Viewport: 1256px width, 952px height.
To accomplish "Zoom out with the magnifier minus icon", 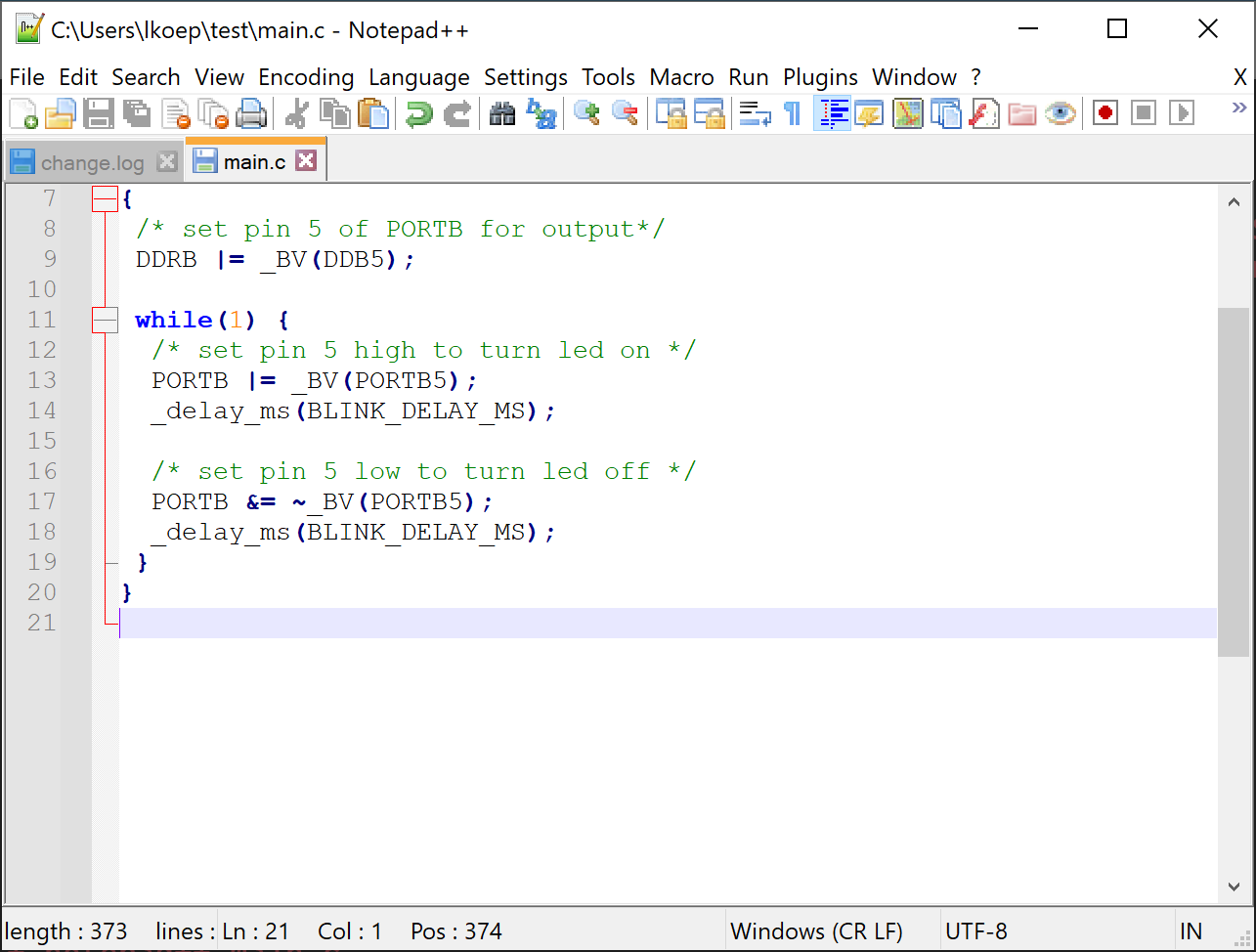I will [x=625, y=113].
